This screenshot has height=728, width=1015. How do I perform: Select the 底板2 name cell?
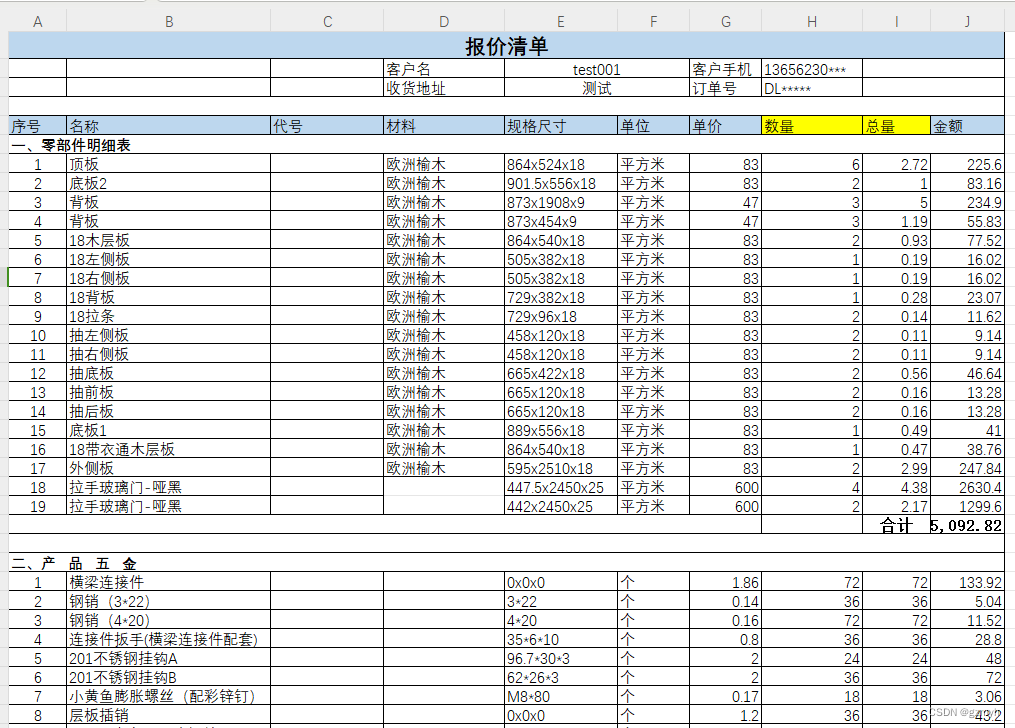tap(168, 182)
